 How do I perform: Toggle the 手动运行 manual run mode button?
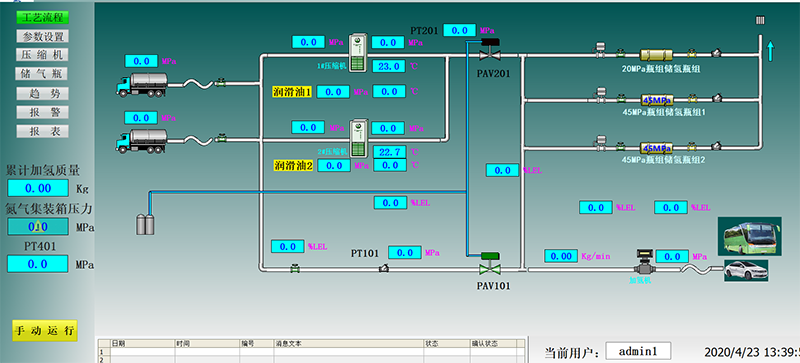(45, 330)
